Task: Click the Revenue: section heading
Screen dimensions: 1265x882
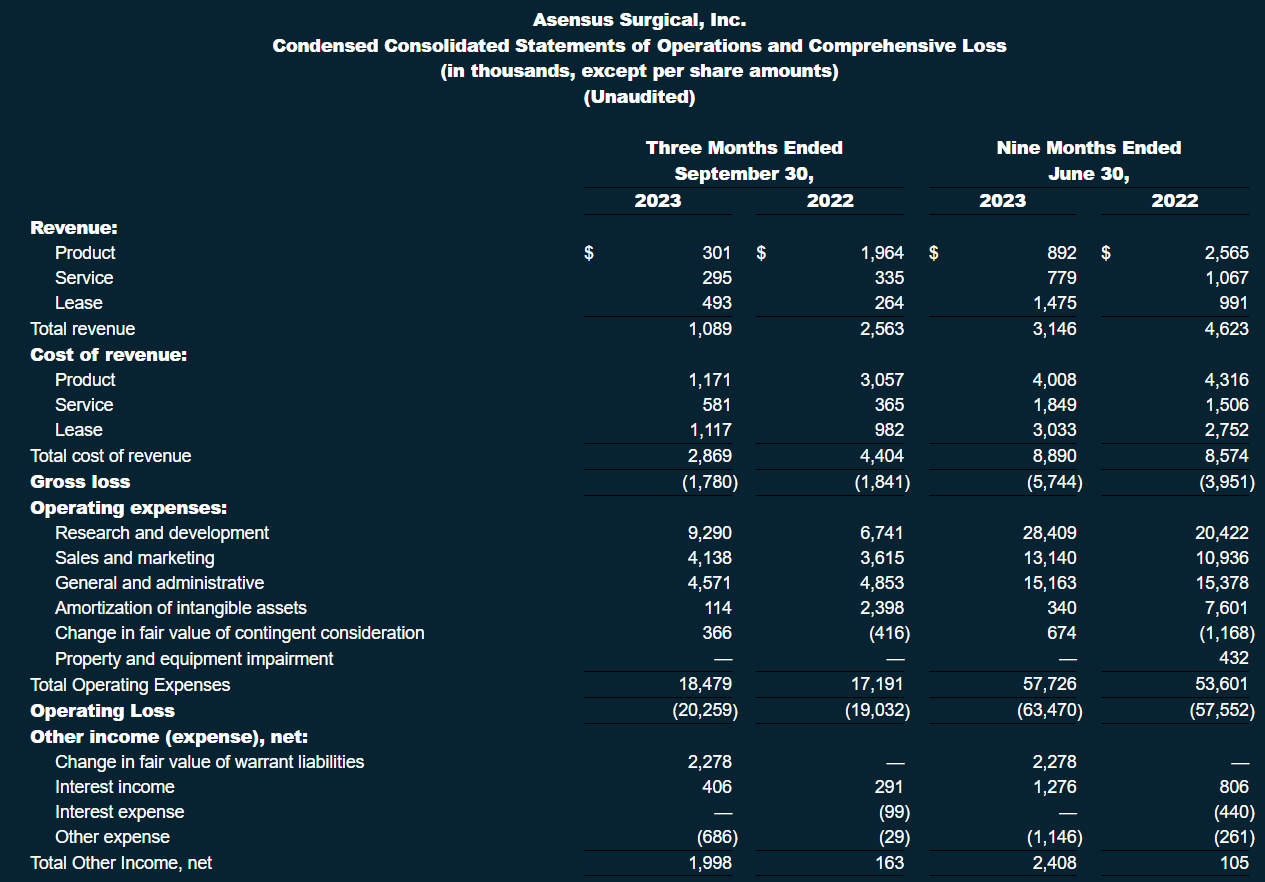Action: click(x=74, y=227)
